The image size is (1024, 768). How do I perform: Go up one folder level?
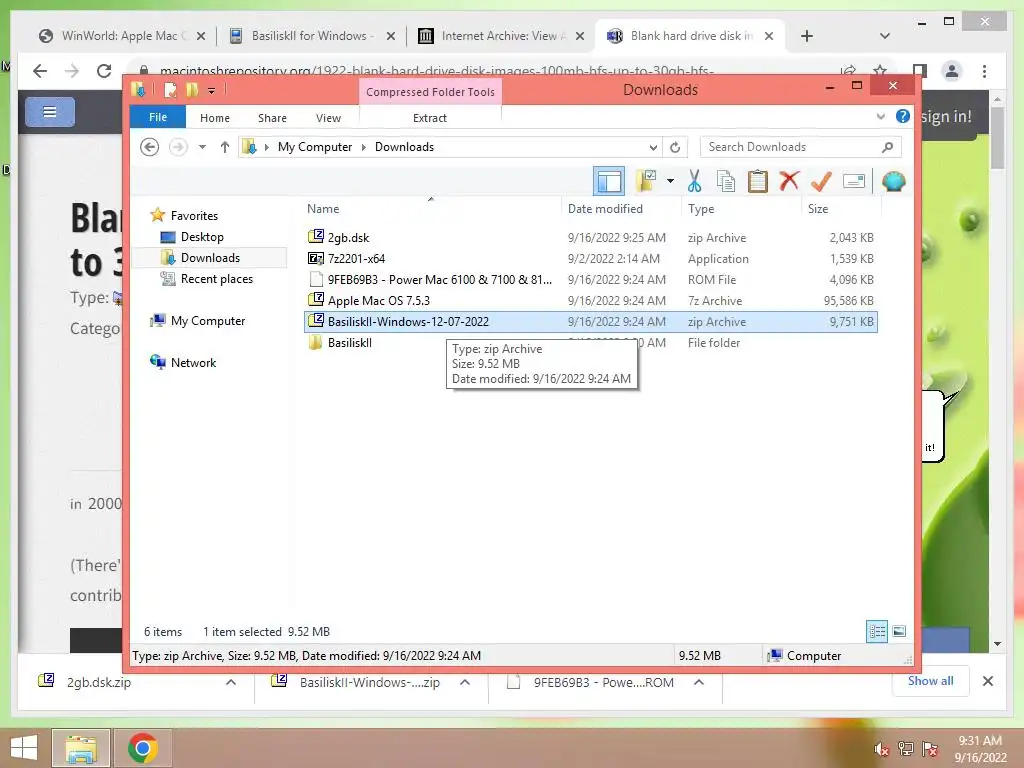225,147
